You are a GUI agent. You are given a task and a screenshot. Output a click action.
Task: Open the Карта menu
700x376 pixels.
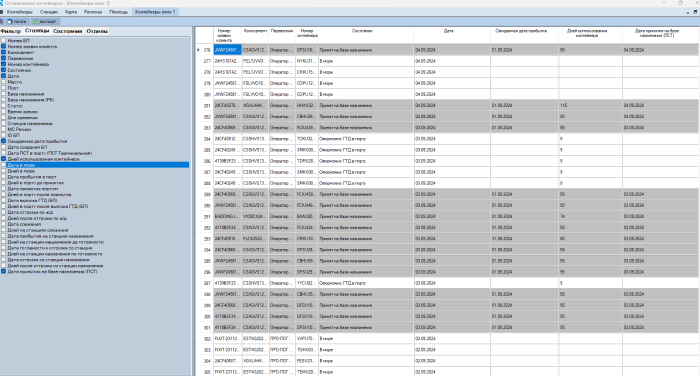click(71, 12)
